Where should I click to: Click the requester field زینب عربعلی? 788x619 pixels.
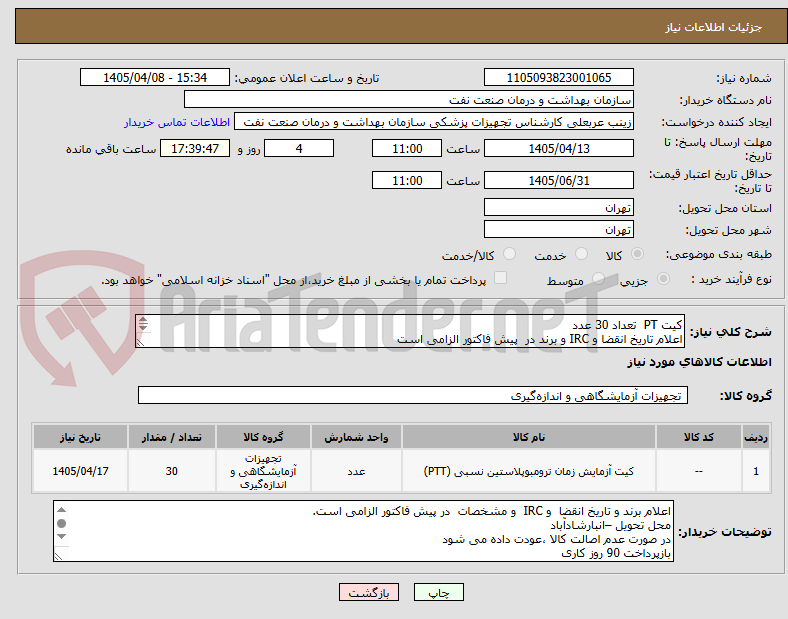(434, 122)
